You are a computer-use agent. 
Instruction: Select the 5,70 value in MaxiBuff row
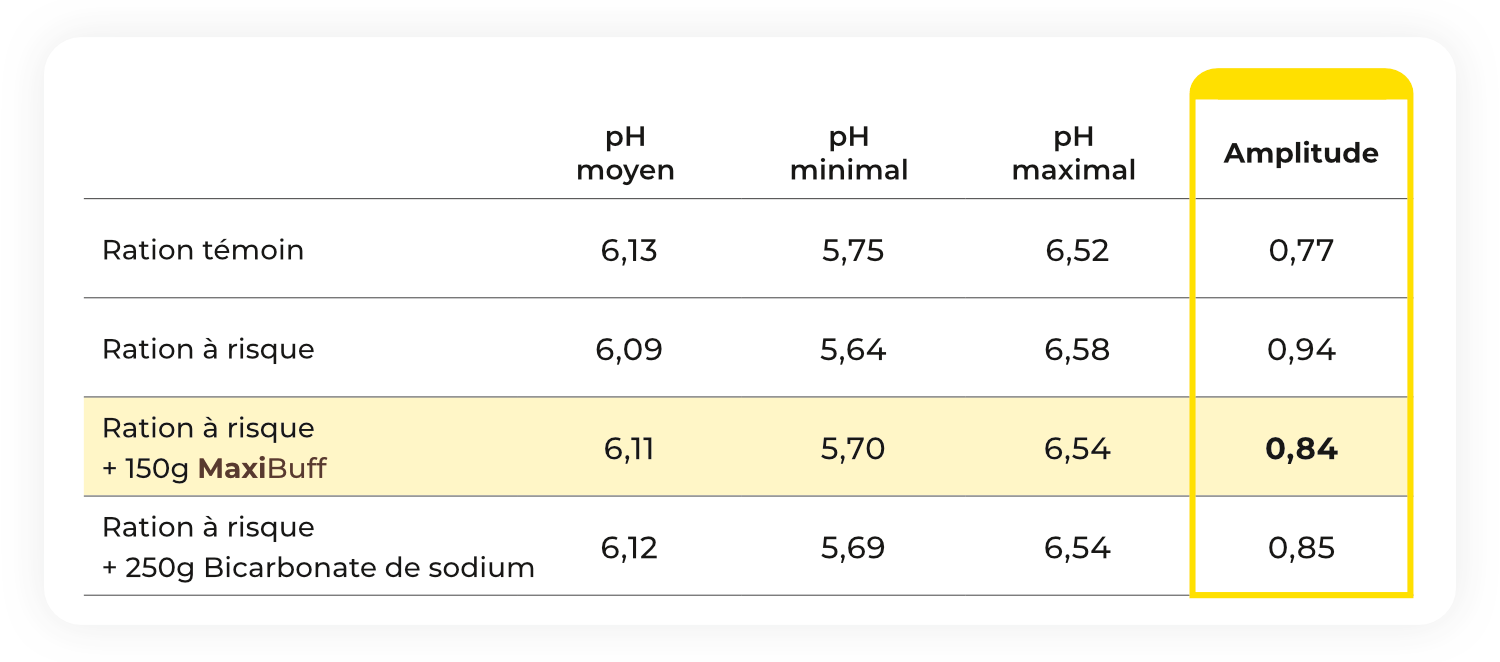click(x=853, y=449)
